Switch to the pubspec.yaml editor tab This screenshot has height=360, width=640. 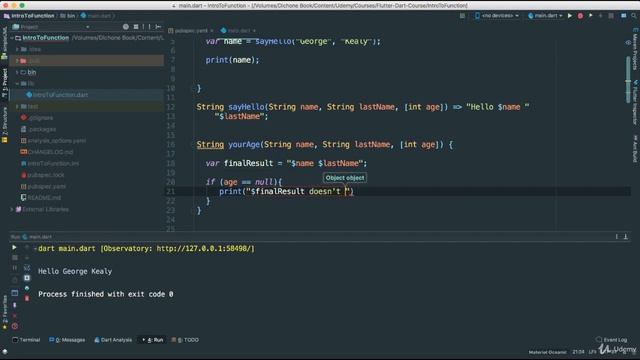pyautogui.click(x=191, y=31)
